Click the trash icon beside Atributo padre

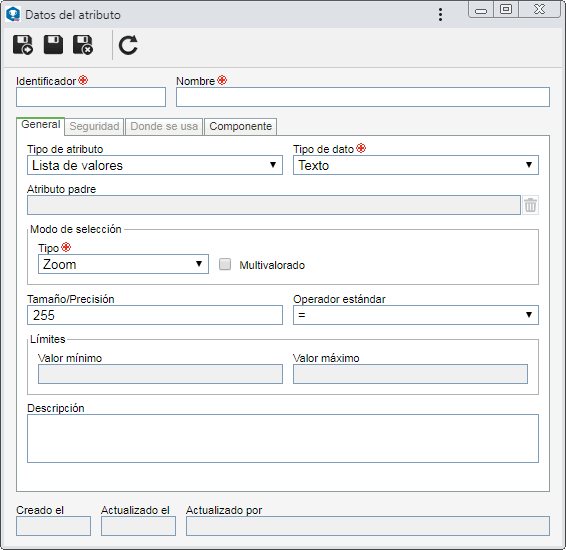[530, 205]
